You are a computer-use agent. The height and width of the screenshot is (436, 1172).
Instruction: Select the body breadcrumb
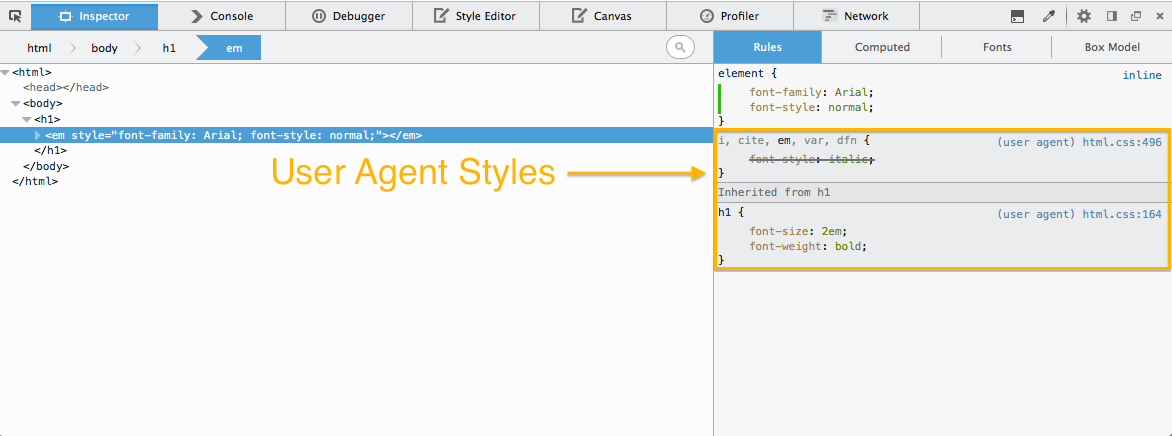pos(104,48)
